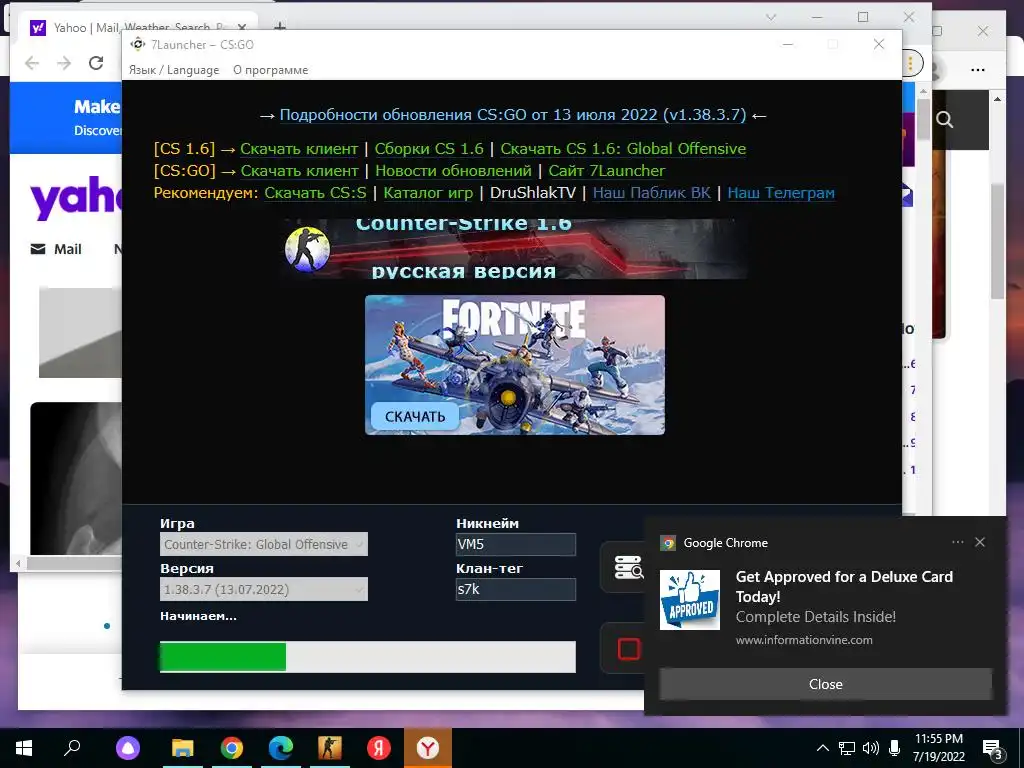Click forward arrow in the Yahoo browser
The image size is (1024, 768).
(64, 63)
